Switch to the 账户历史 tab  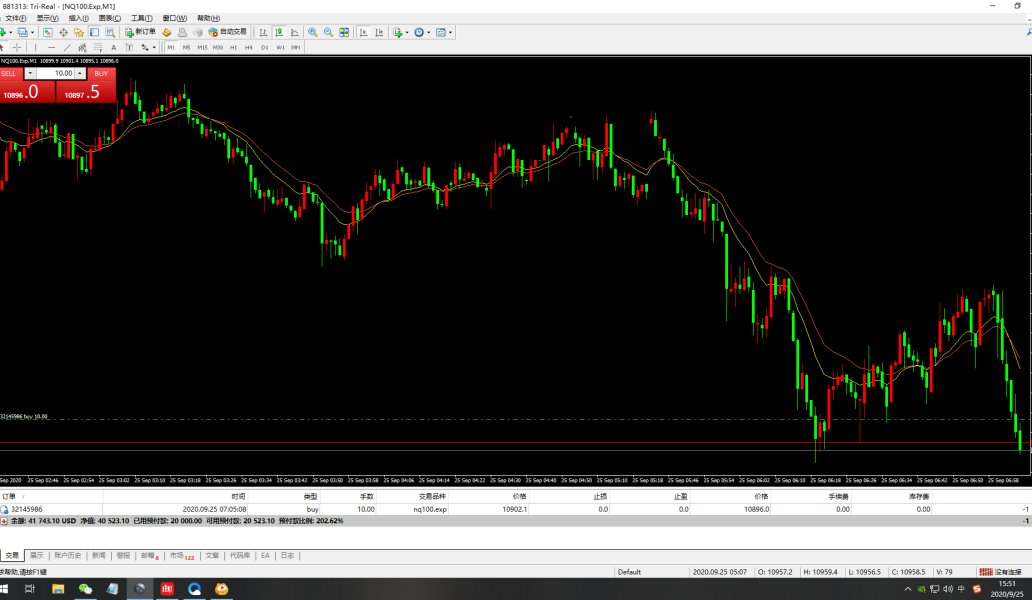pyautogui.click(x=68, y=555)
